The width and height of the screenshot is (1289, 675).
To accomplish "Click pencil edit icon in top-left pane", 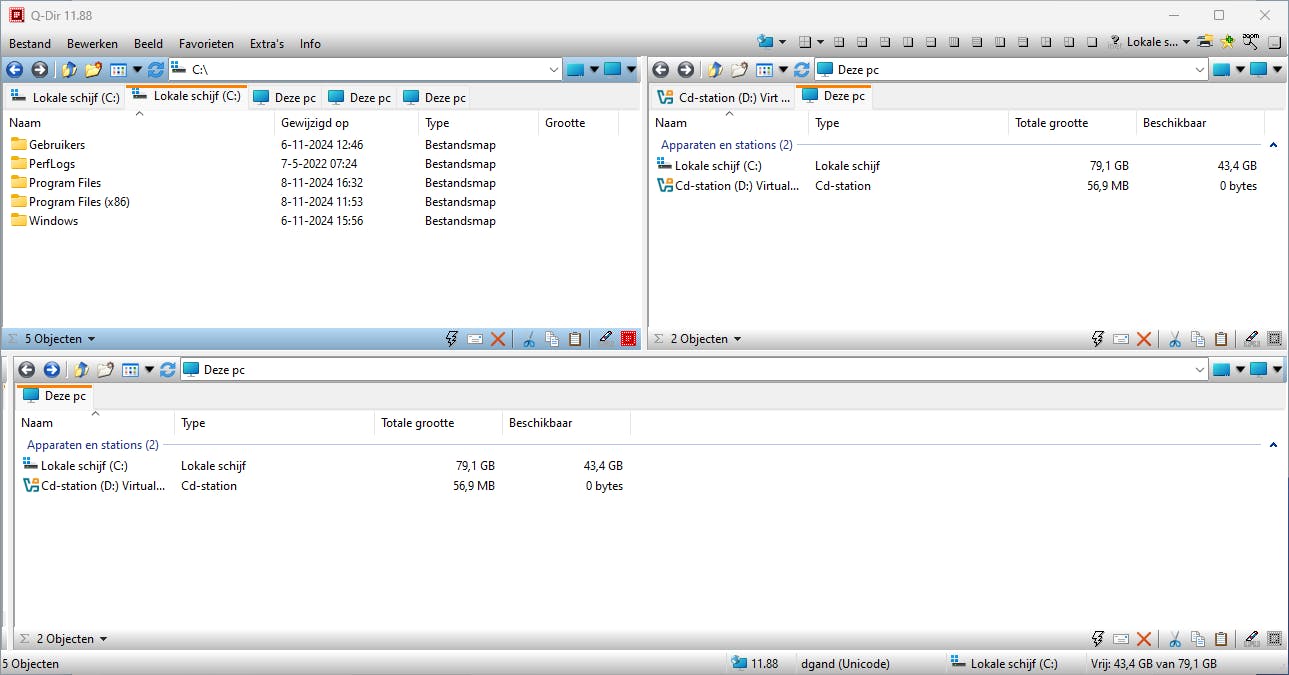I will pyautogui.click(x=606, y=339).
